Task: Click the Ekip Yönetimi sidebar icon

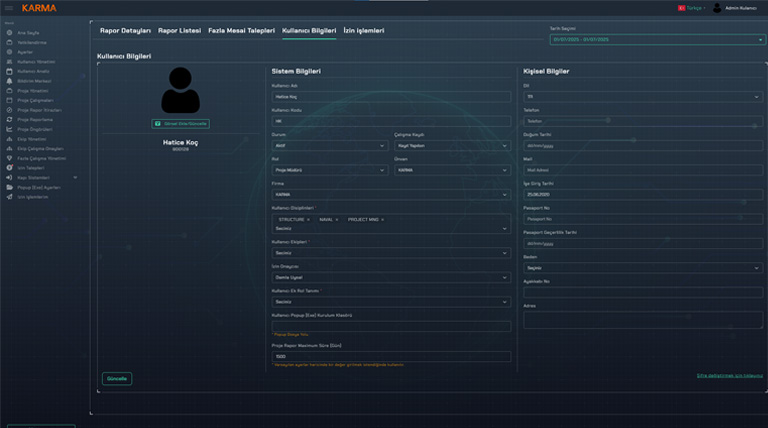Action: point(9,139)
